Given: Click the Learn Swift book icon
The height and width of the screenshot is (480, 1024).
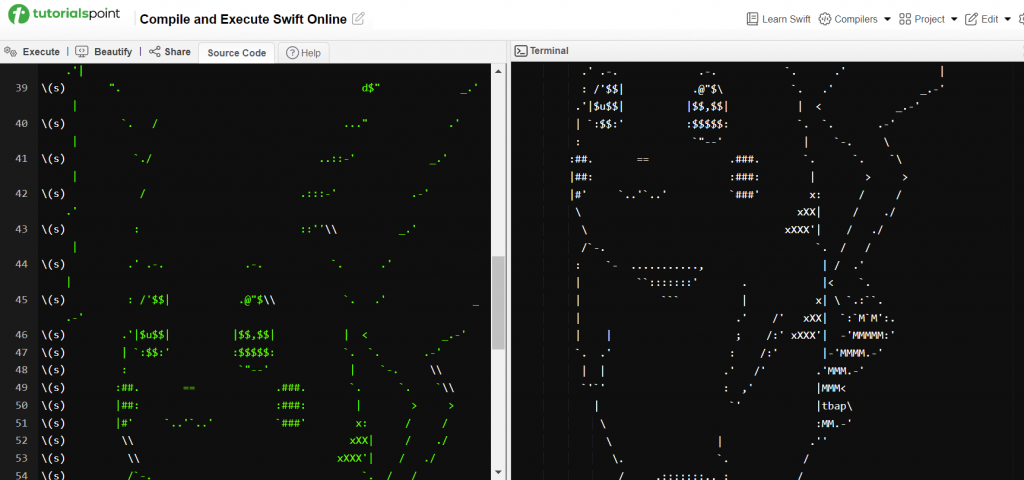Looking at the screenshot, I should tap(752, 19).
